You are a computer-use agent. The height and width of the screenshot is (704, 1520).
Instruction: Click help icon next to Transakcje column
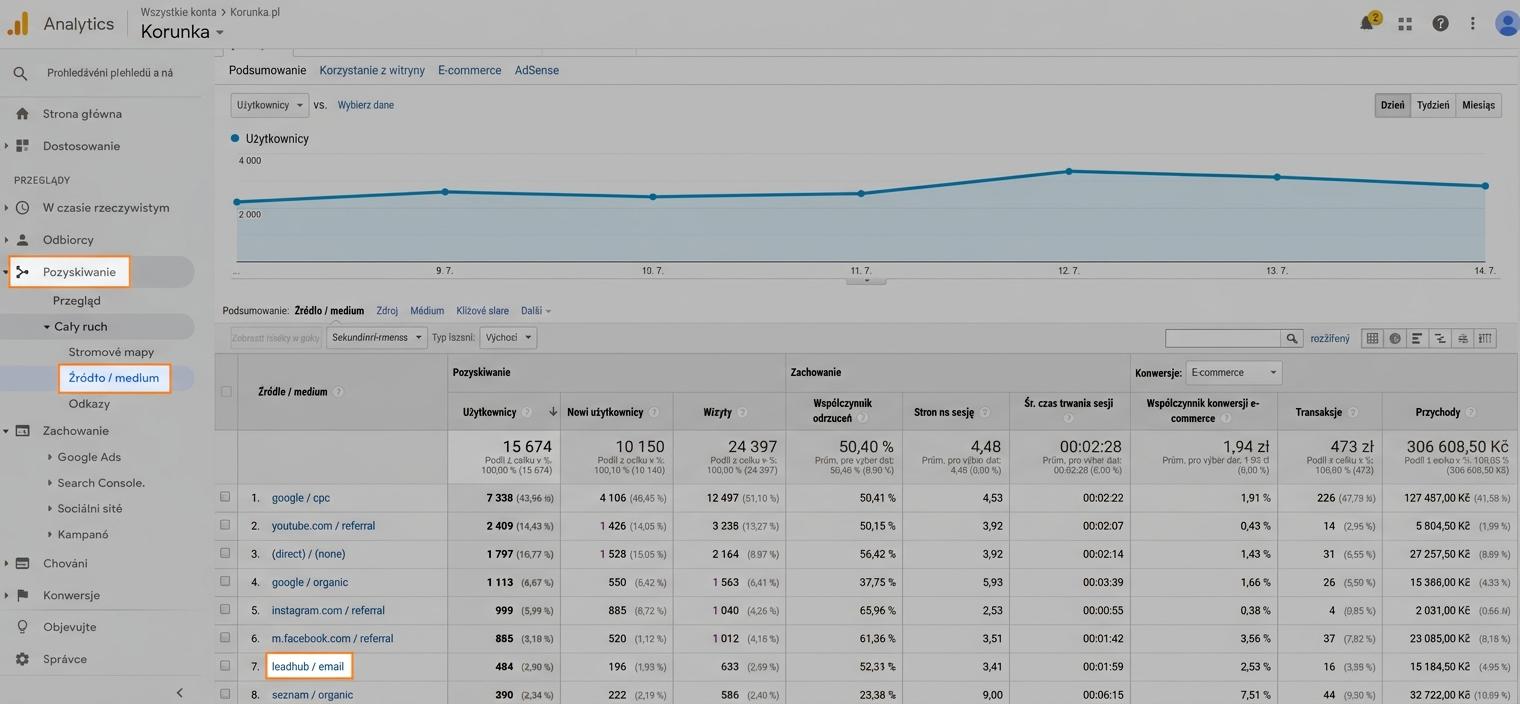(1353, 412)
